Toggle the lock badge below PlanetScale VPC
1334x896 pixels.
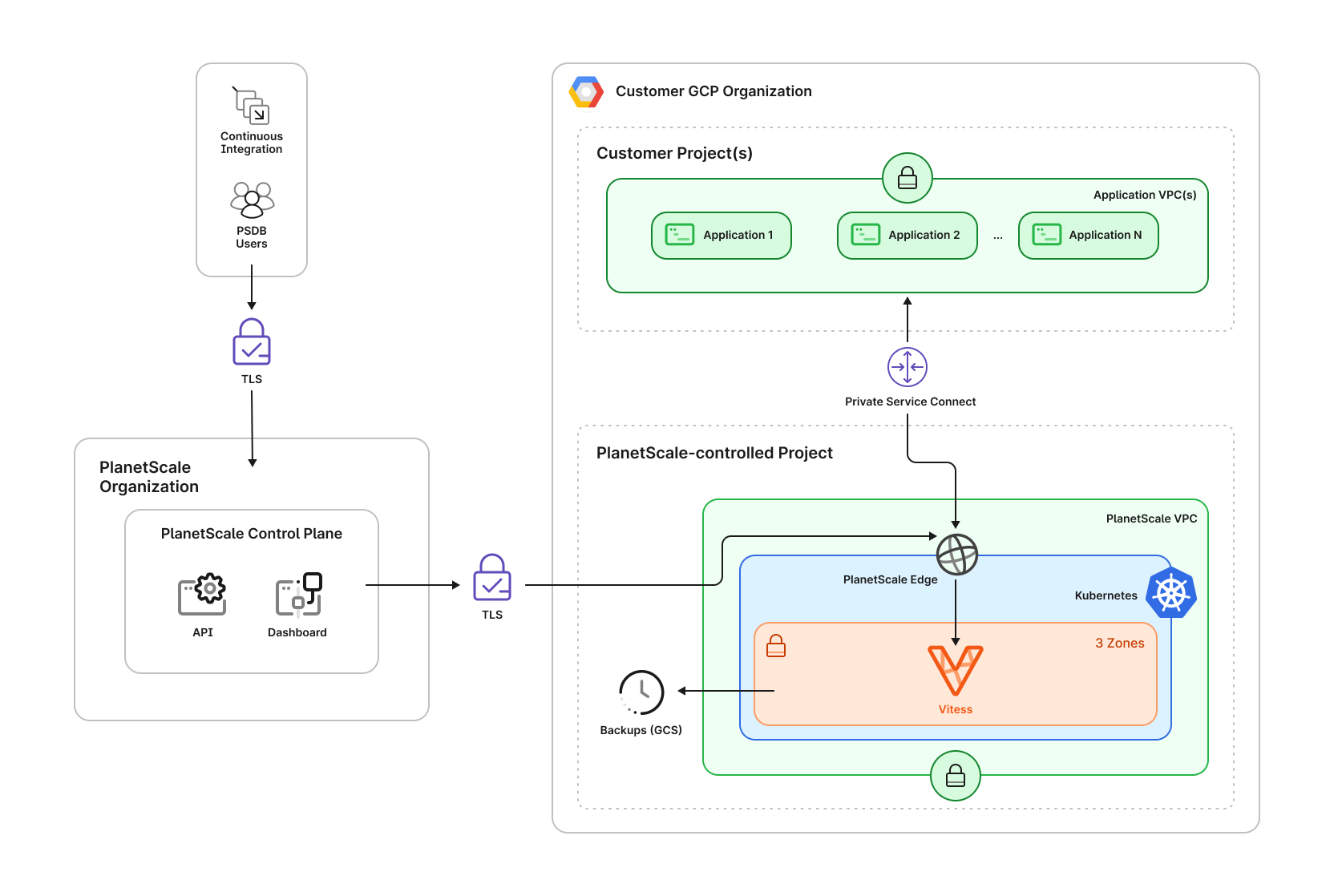[955, 776]
